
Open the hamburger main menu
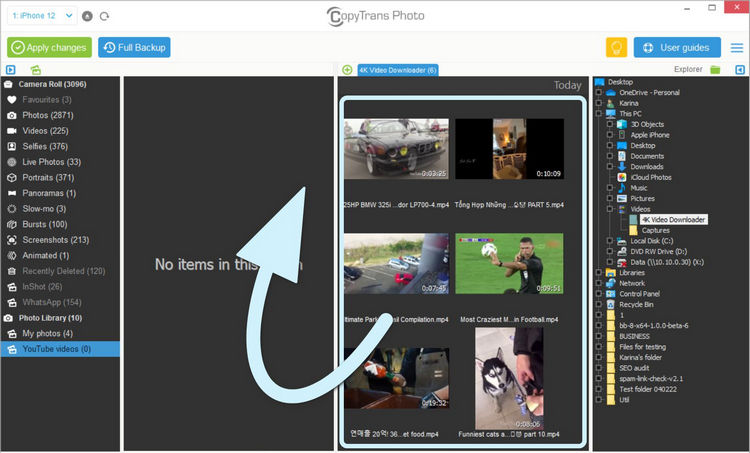click(737, 47)
